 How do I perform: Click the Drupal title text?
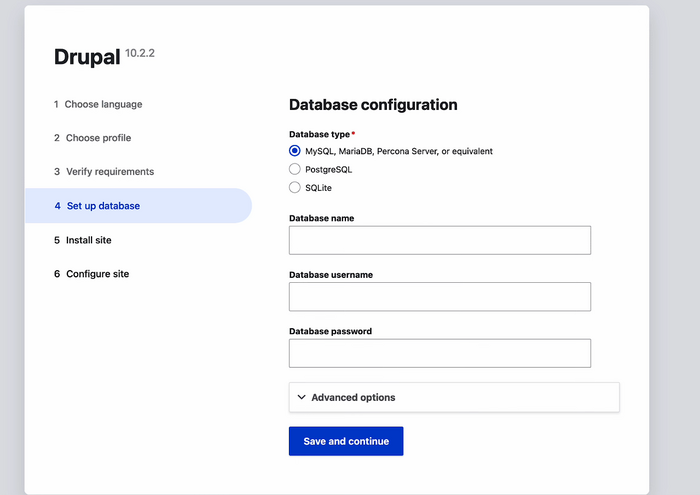point(87,57)
